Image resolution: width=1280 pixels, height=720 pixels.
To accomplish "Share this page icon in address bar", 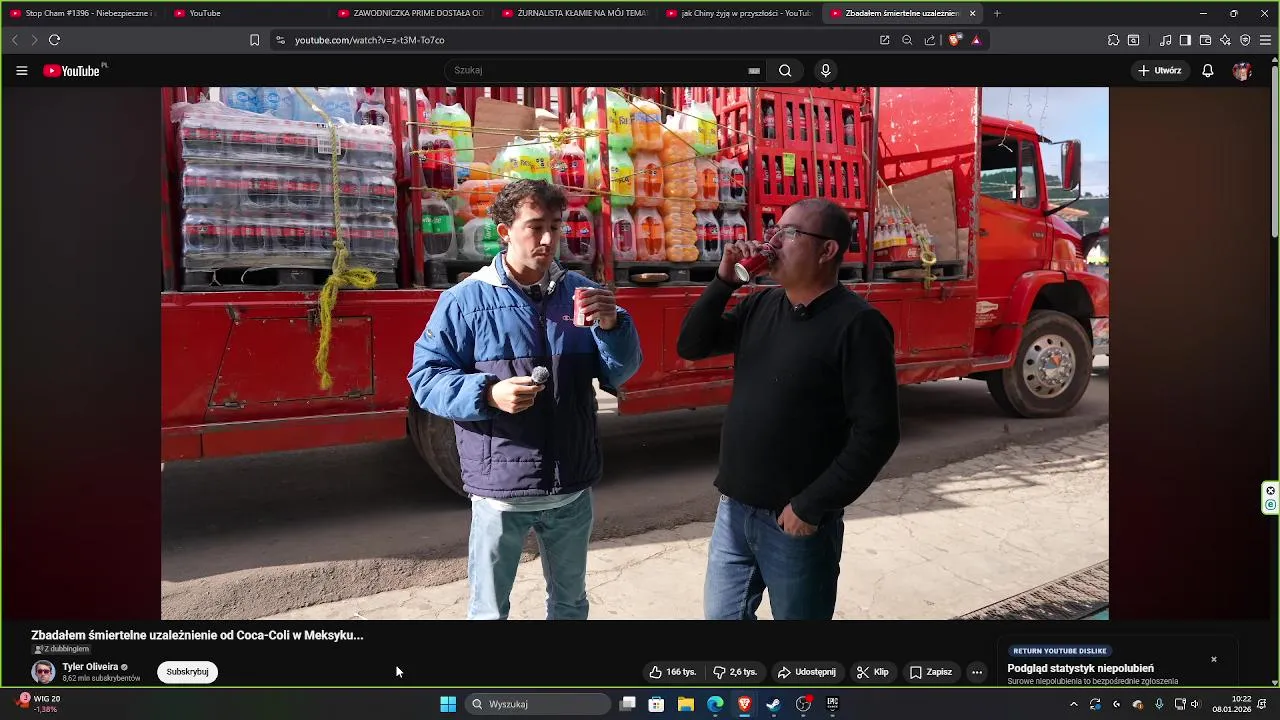I will click(x=930, y=40).
